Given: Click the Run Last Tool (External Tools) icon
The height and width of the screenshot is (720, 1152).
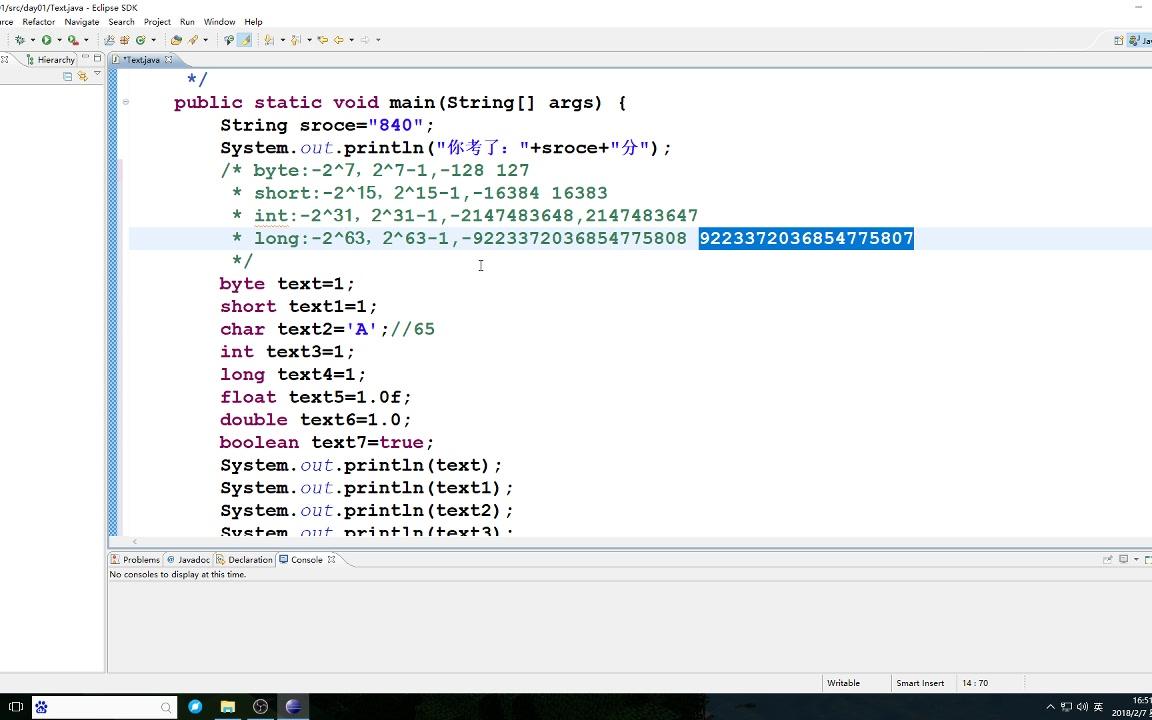Looking at the screenshot, I should (x=73, y=40).
